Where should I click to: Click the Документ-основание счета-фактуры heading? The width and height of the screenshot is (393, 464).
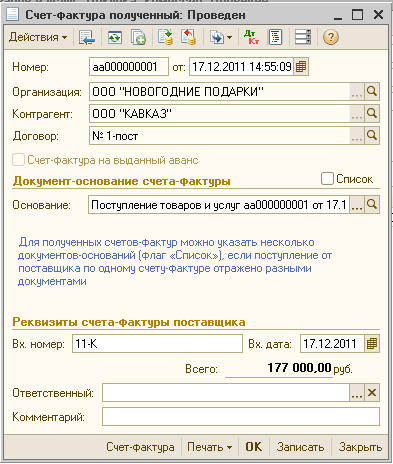(x=122, y=181)
